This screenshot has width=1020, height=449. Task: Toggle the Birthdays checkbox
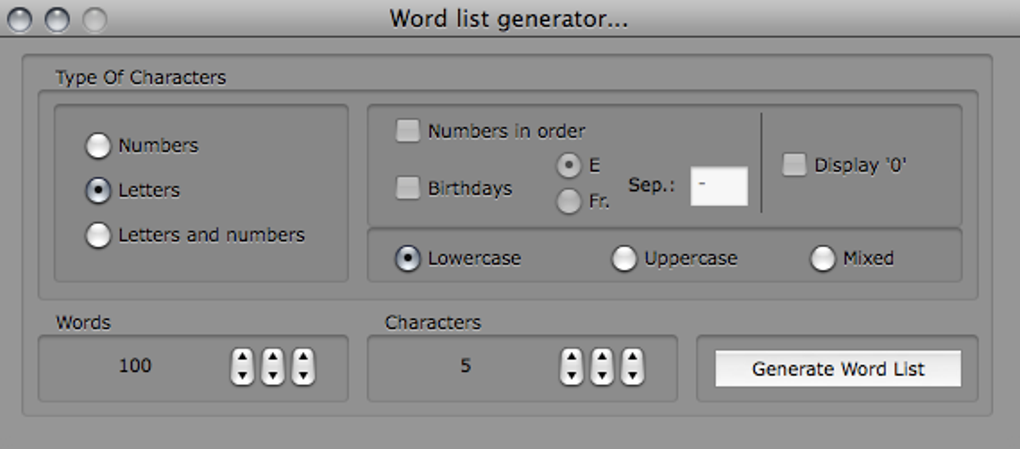click(408, 188)
